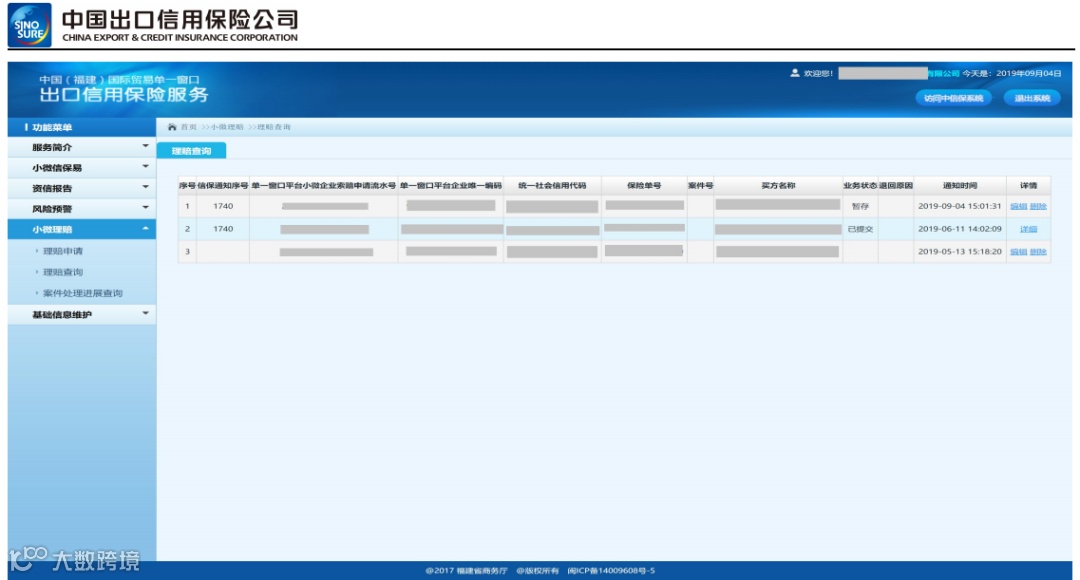Click the 买方名称 column header
Screen dimensions: 1080x580
(778, 186)
